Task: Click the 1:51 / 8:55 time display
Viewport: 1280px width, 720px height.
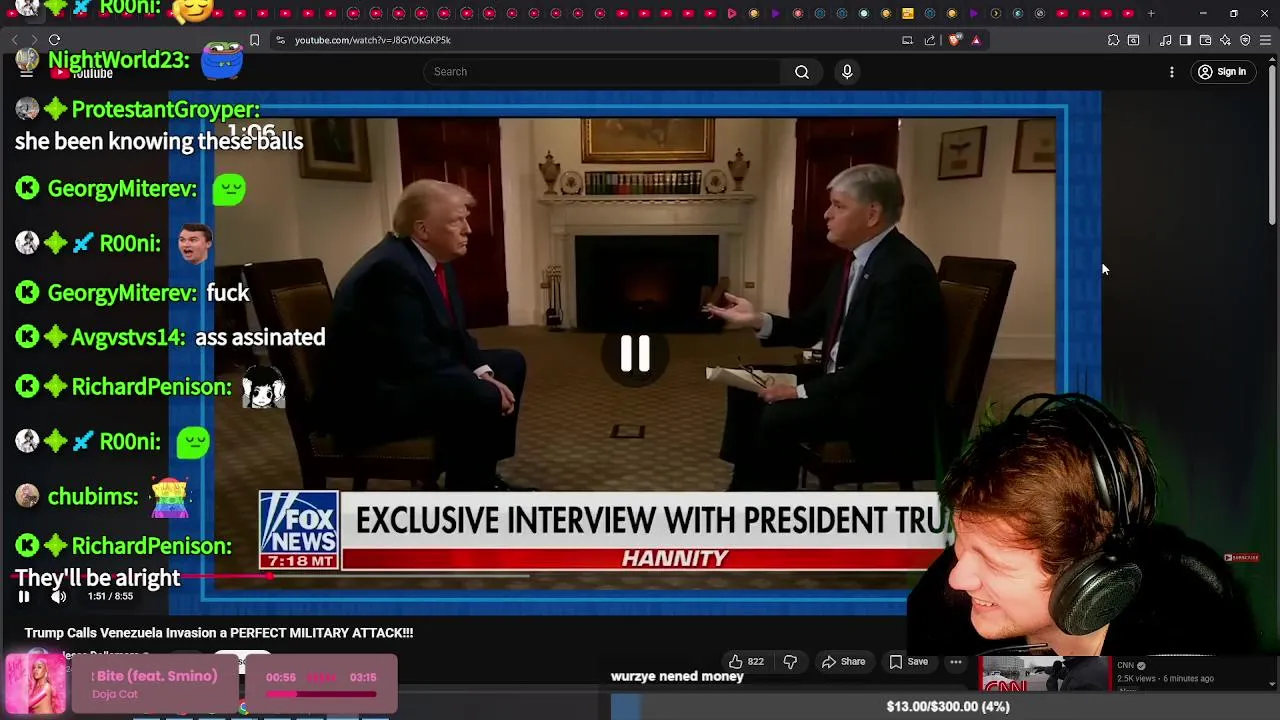Action: [110, 597]
